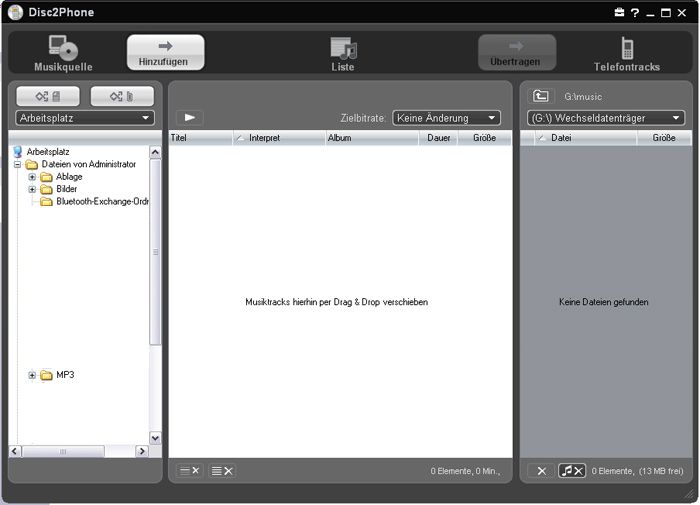Expand the Bilder folder
Screen dimensions: 700x505
point(32,189)
